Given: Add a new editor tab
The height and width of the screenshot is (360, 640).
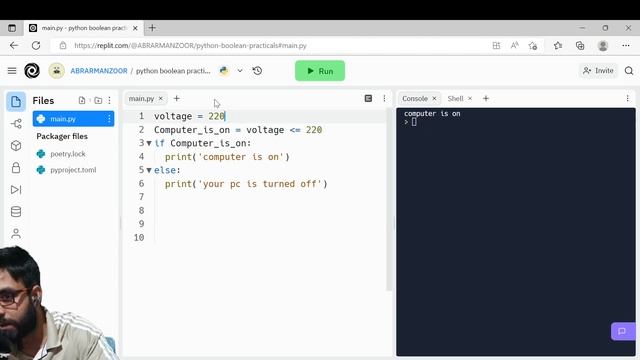Looking at the screenshot, I should (x=177, y=98).
